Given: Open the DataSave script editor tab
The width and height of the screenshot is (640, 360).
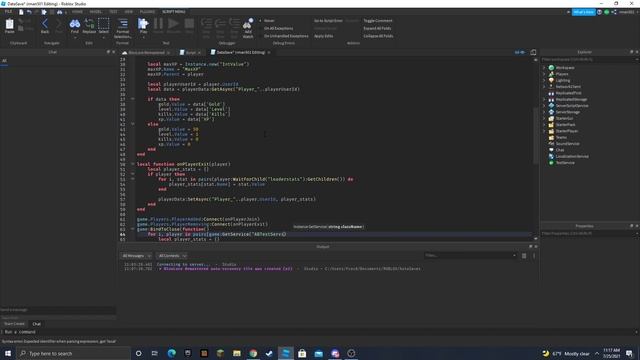Looking at the screenshot, I should [240, 53].
